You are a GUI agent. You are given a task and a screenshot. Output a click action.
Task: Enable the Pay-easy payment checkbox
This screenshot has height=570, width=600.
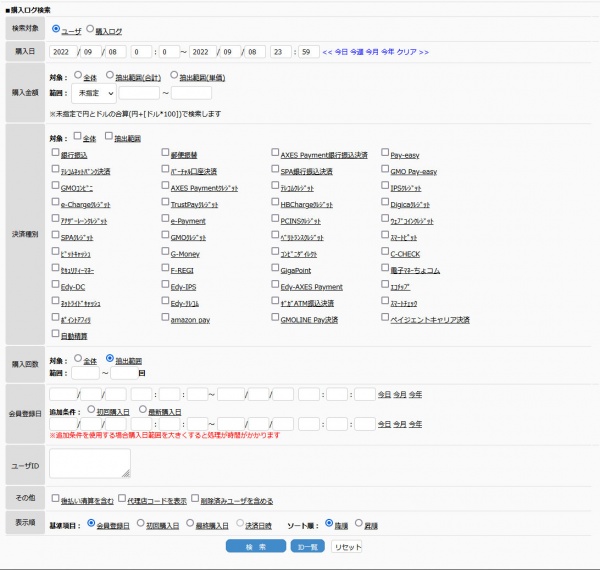click(x=385, y=155)
